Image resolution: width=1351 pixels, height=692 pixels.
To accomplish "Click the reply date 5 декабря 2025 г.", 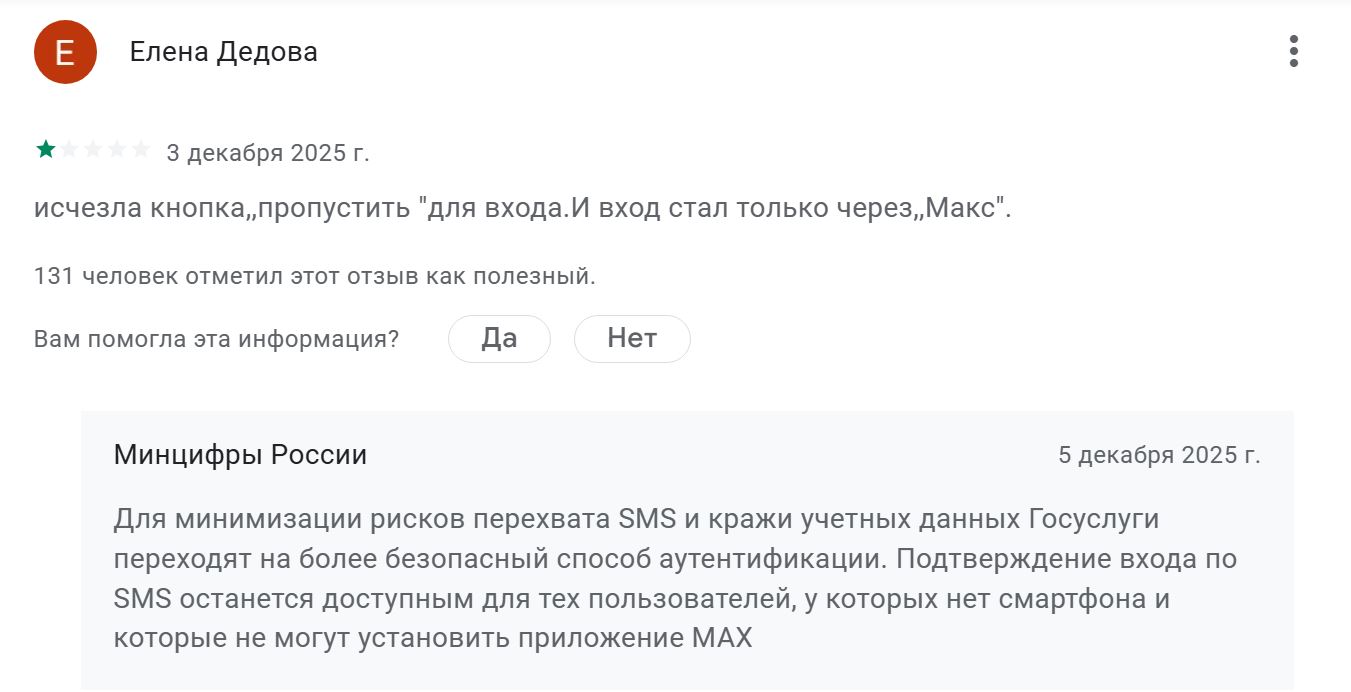I will click(1159, 455).
